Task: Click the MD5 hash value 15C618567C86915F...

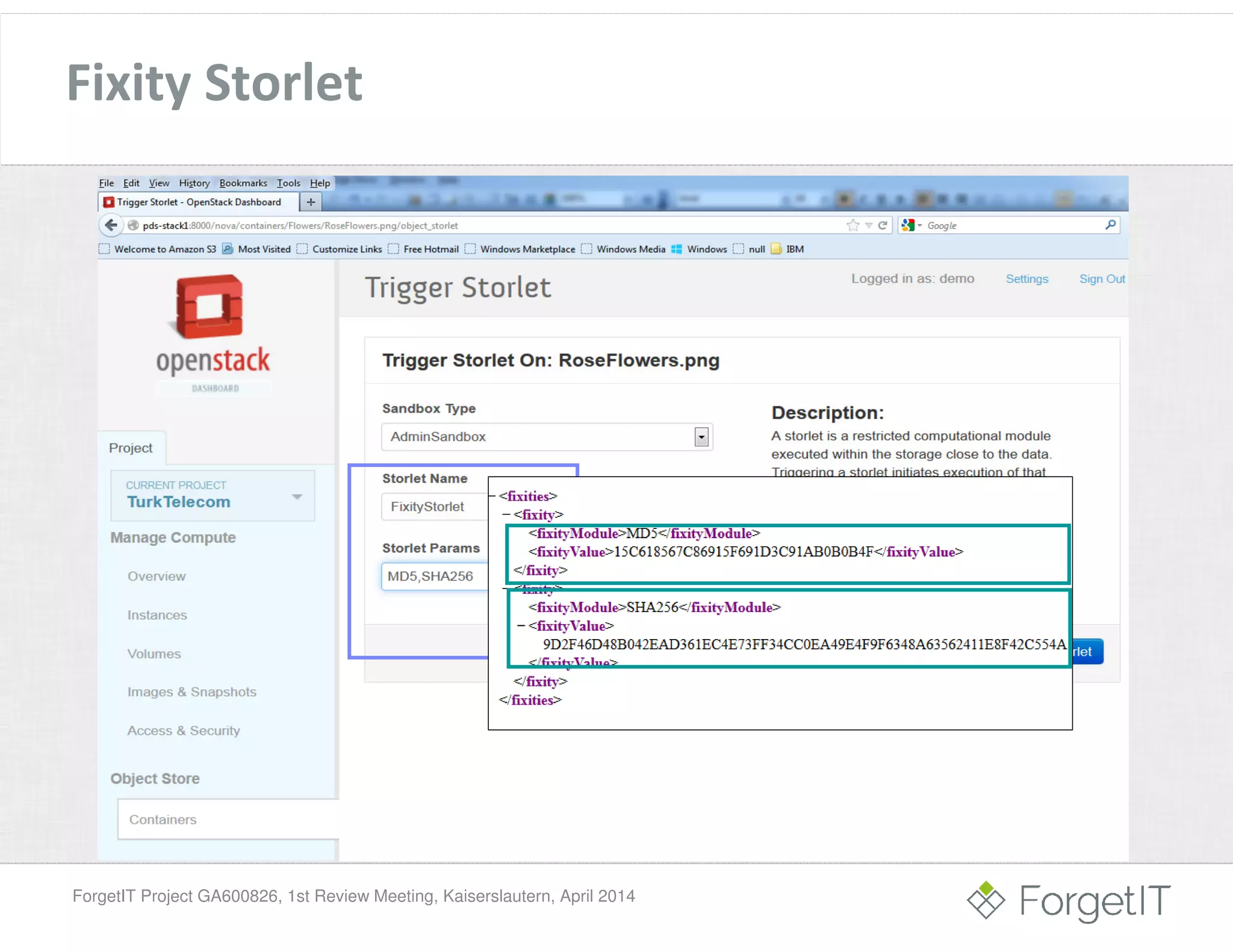Action: click(x=744, y=552)
